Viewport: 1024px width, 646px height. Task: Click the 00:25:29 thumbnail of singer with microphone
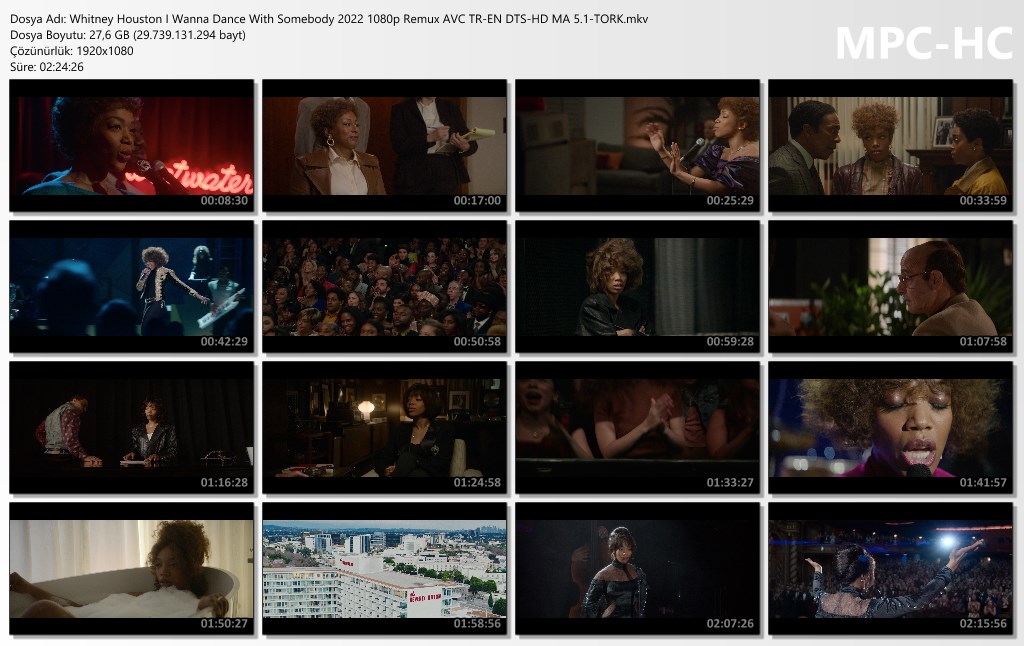click(x=637, y=146)
